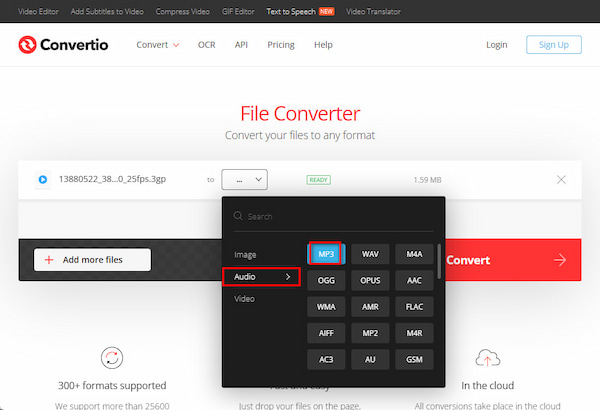
Task: Open the Video Editor link in top bar
Action: point(38,11)
